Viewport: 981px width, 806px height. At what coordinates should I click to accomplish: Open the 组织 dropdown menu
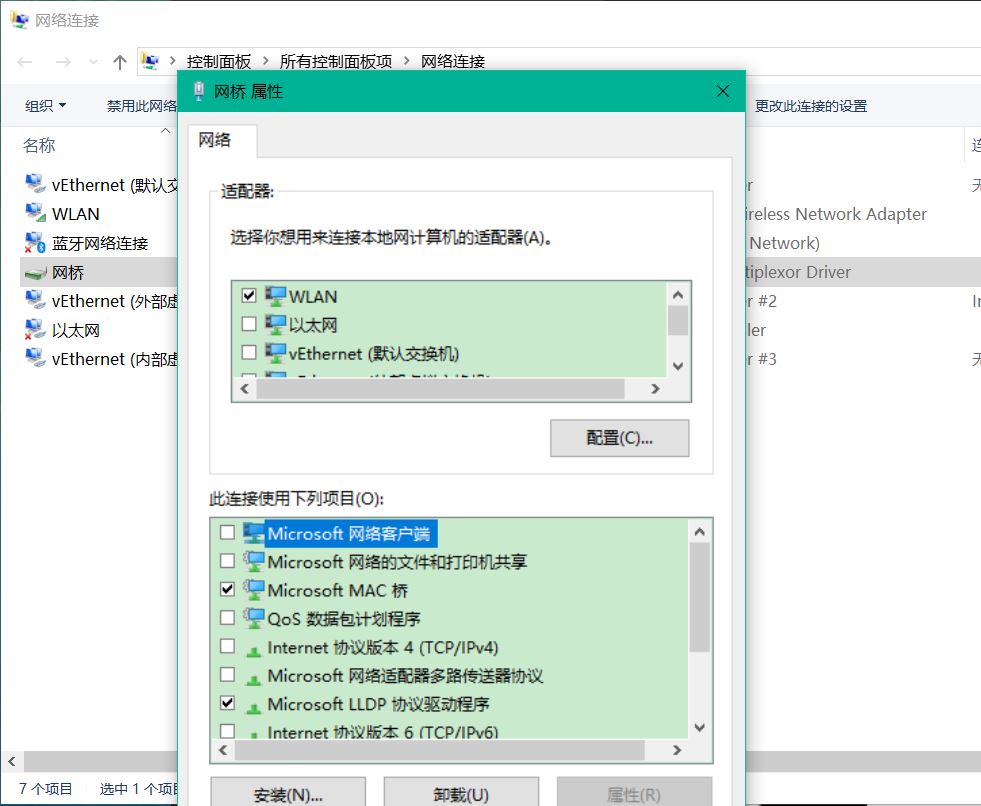(45, 106)
